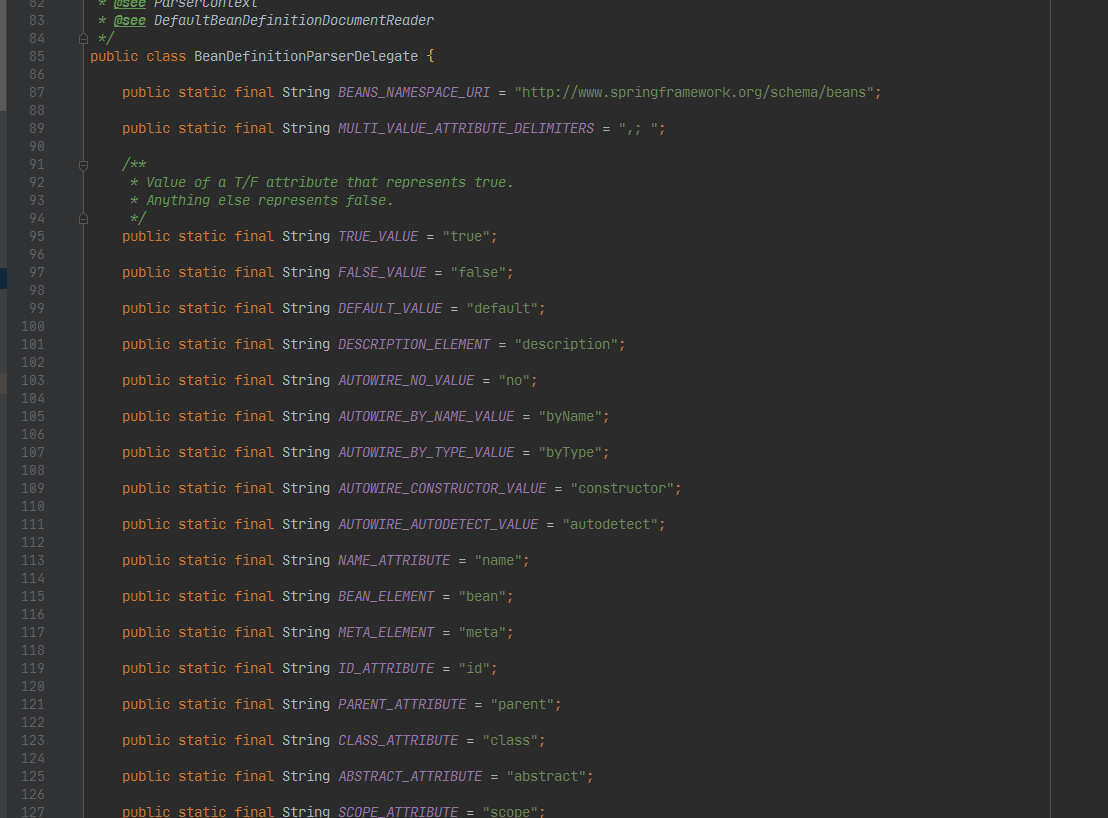The width and height of the screenshot is (1108, 818).
Task: Click the TRUE_VALUE constant name
Action: tap(378, 237)
